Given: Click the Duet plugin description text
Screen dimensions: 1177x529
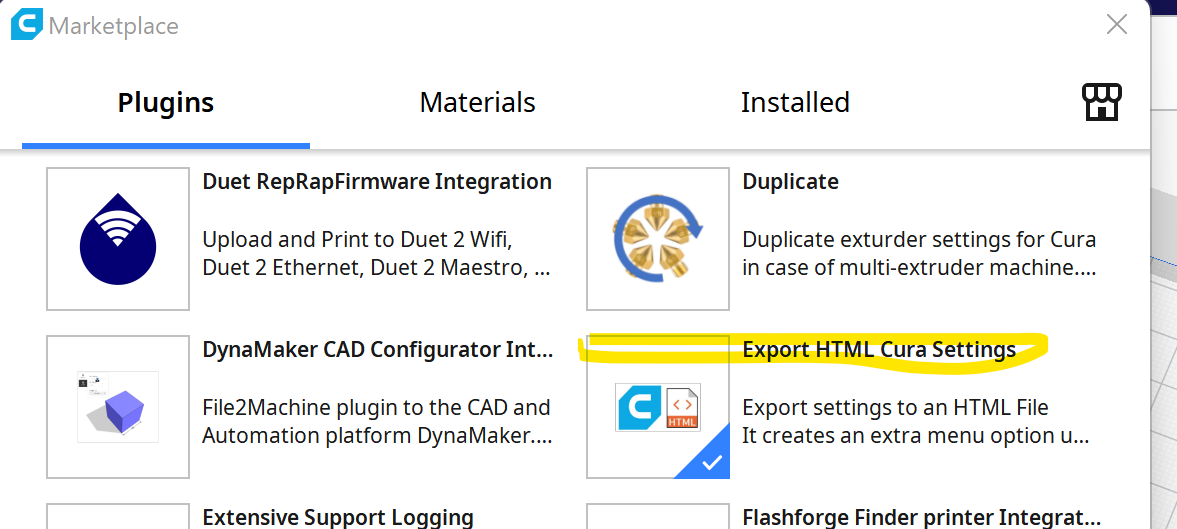Looking at the screenshot, I should point(377,254).
